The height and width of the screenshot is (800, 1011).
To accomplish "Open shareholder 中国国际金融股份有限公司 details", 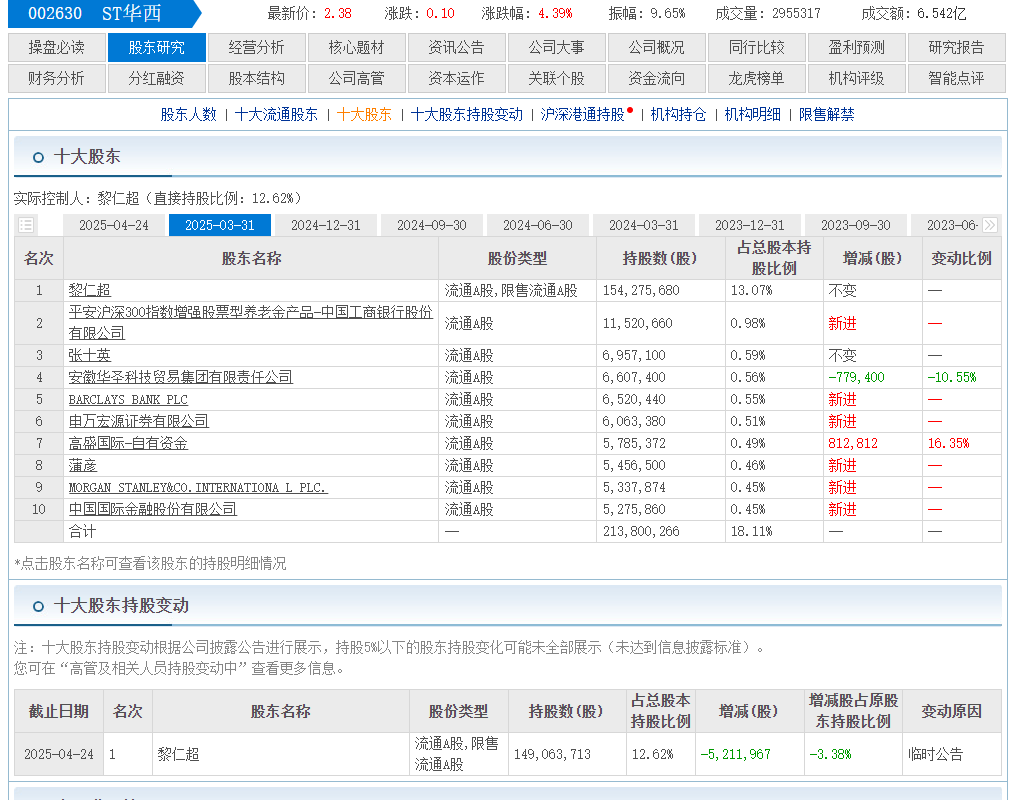I will 153,509.
